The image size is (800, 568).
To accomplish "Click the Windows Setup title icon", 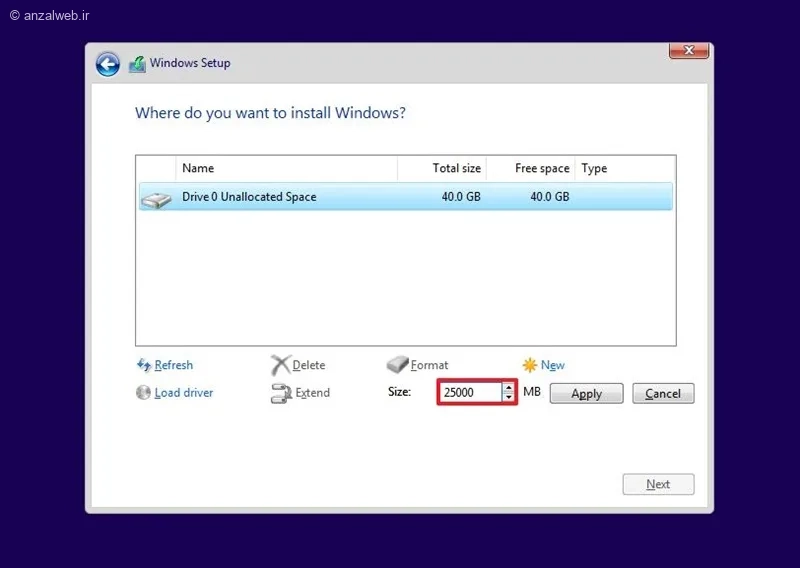I will pyautogui.click(x=137, y=64).
